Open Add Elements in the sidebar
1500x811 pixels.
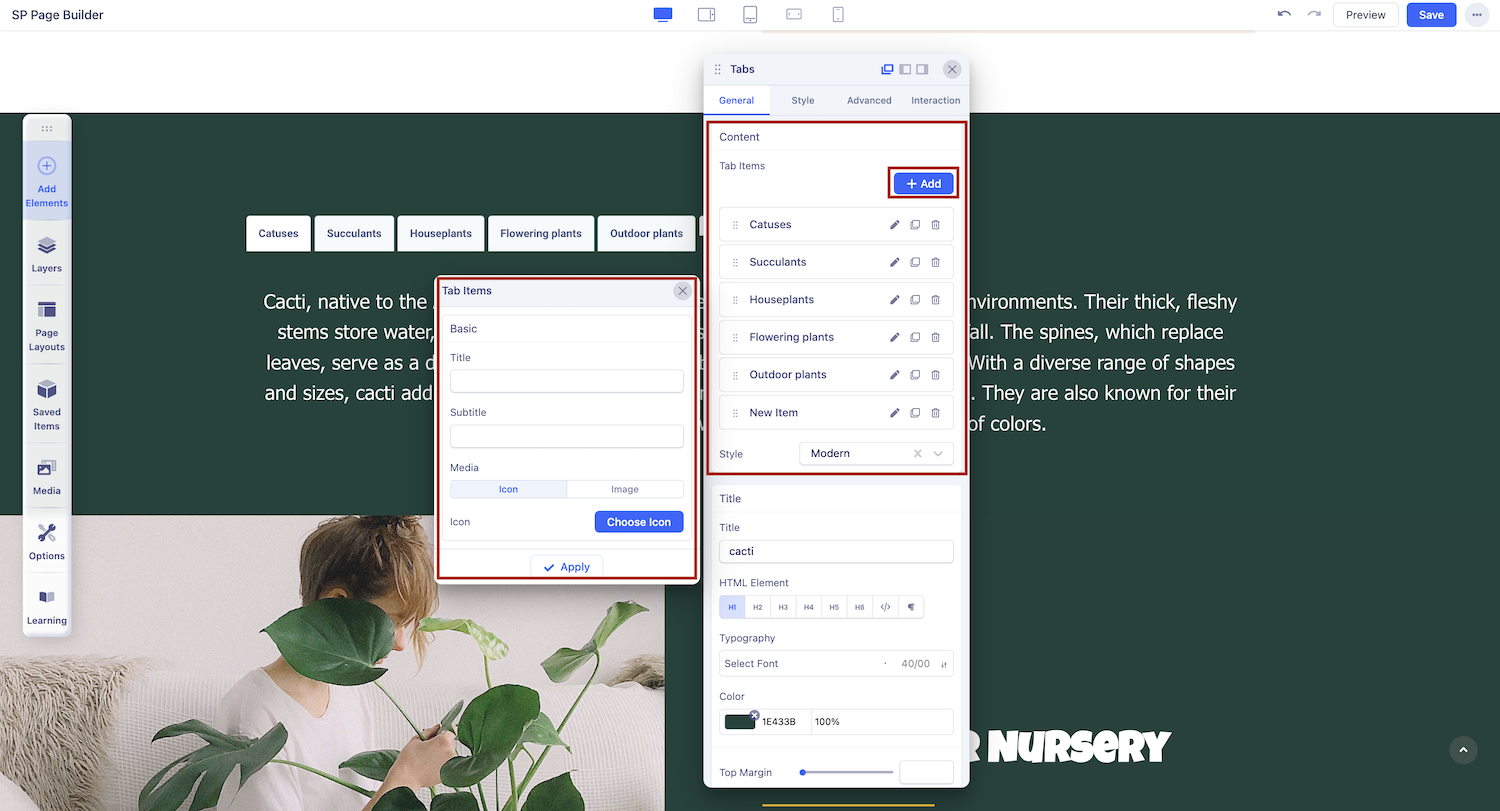[47, 181]
